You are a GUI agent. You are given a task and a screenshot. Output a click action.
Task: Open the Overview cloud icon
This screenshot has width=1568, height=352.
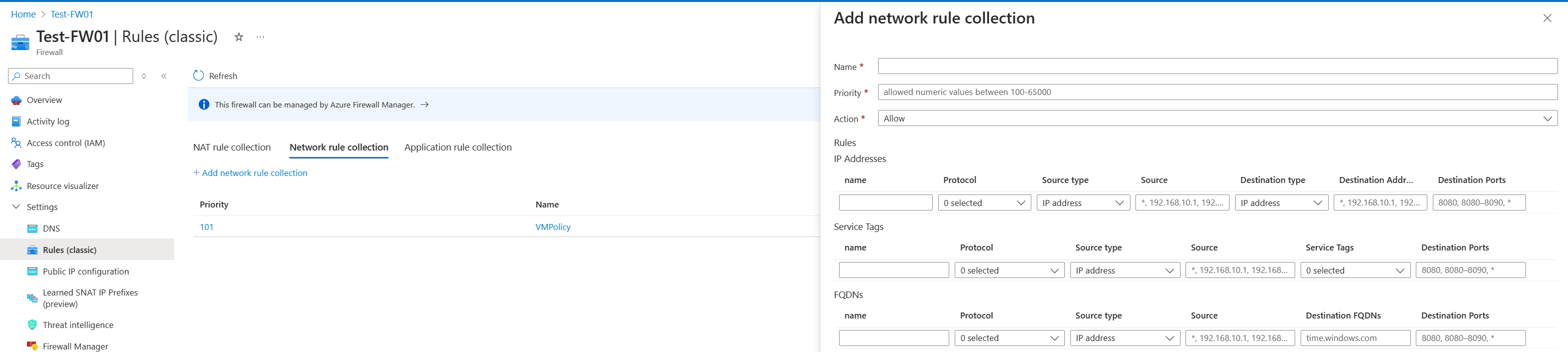(17, 100)
